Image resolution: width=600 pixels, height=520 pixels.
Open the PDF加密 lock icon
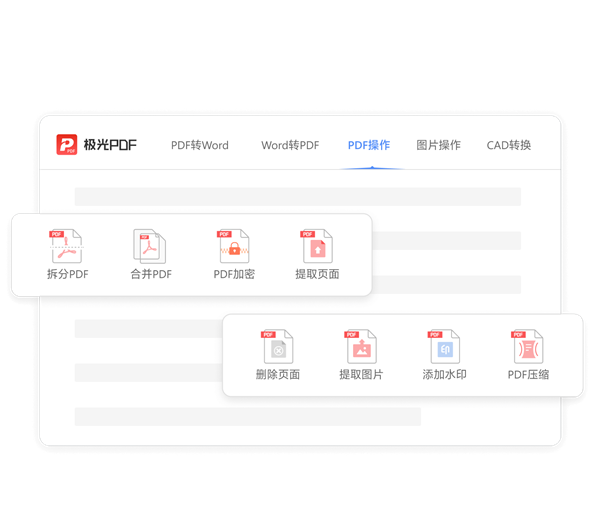pos(233,246)
